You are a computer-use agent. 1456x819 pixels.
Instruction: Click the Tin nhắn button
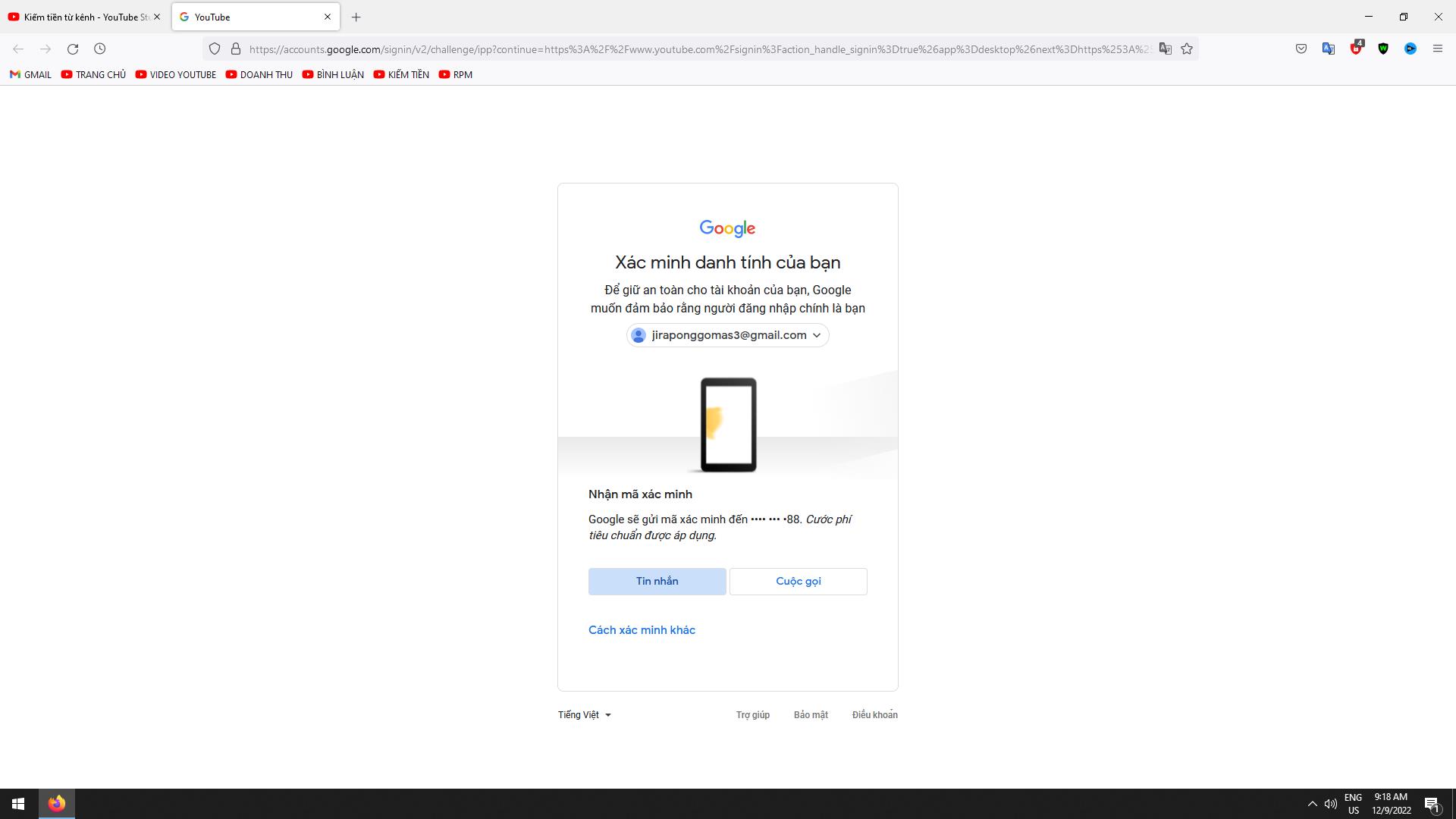657,582
